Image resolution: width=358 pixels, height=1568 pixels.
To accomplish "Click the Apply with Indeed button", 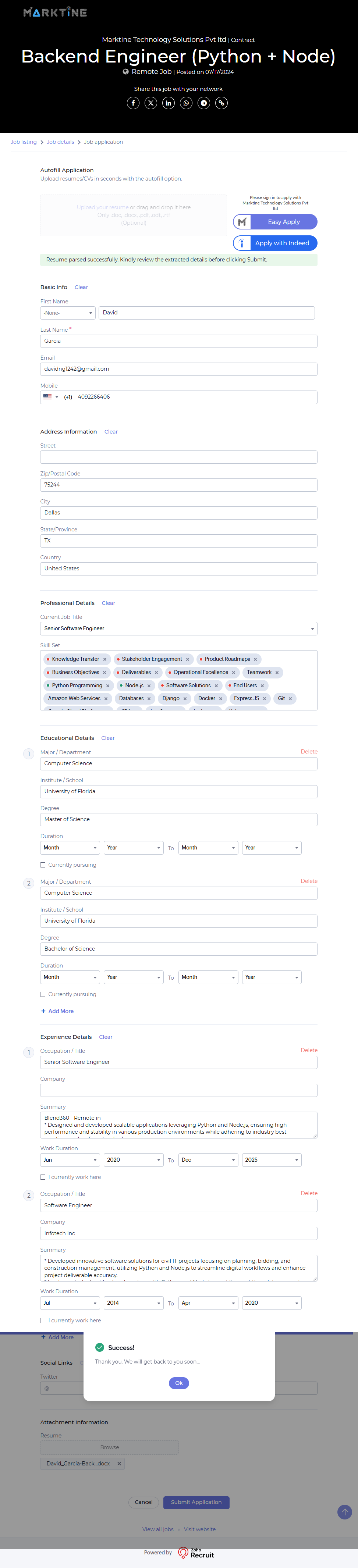I will [x=275, y=243].
